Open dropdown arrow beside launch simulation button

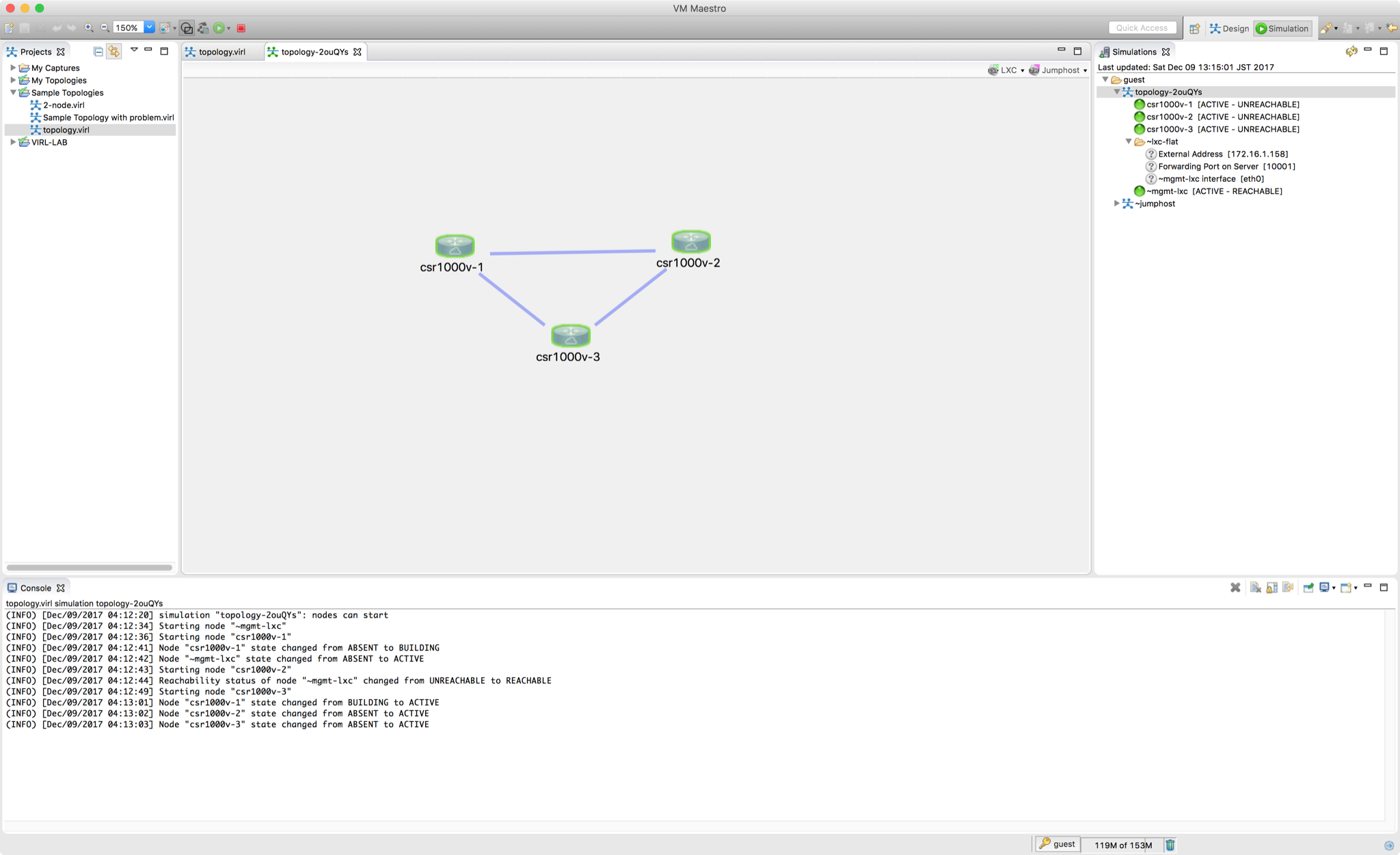[x=229, y=29]
